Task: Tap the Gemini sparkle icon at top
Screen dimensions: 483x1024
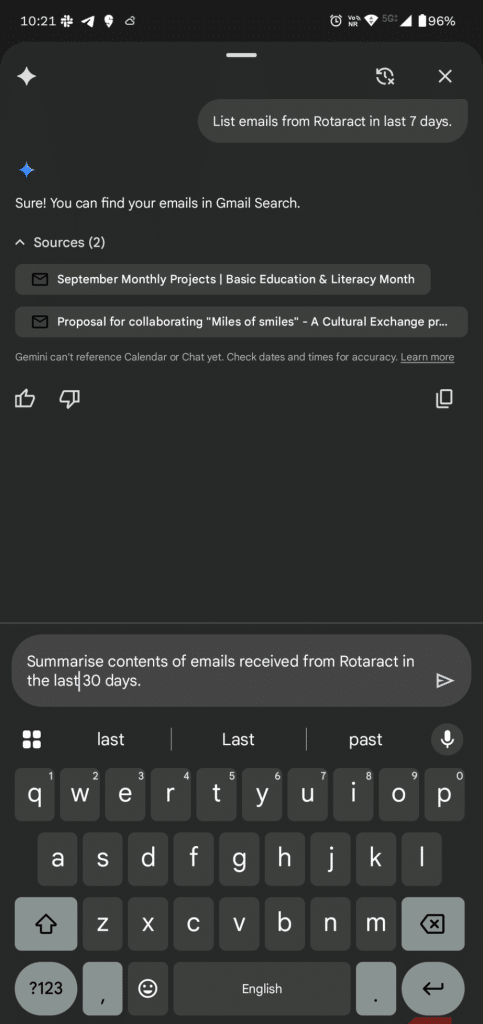Action: click(x=27, y=76)
